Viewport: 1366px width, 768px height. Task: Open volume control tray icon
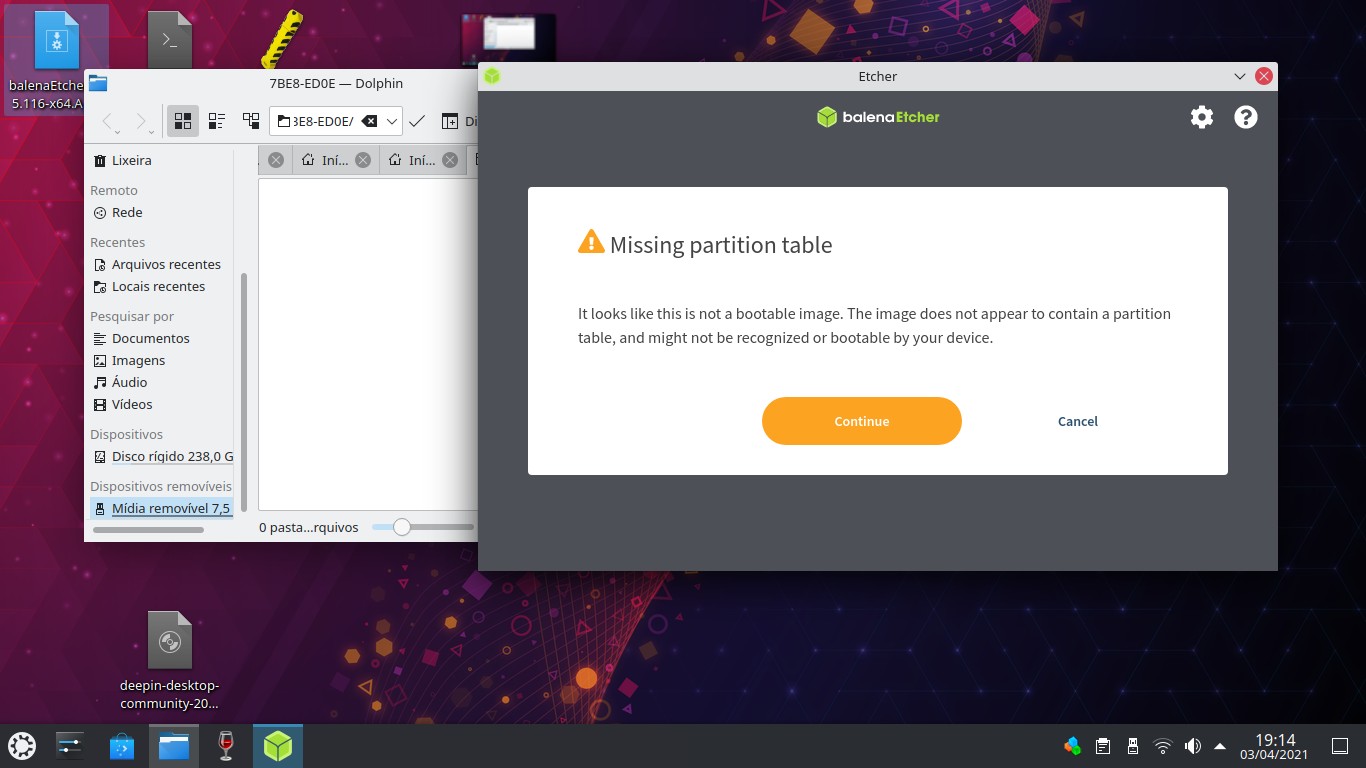tap(1192, 746)
